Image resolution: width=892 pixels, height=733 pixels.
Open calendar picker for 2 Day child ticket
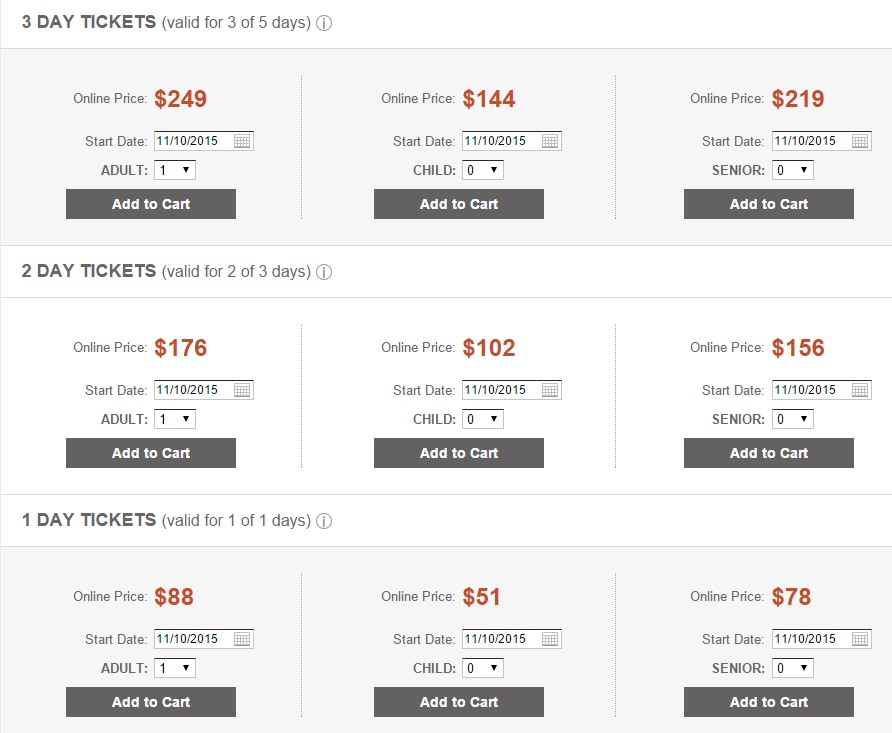pyautogui.click(x=550, y=390)
